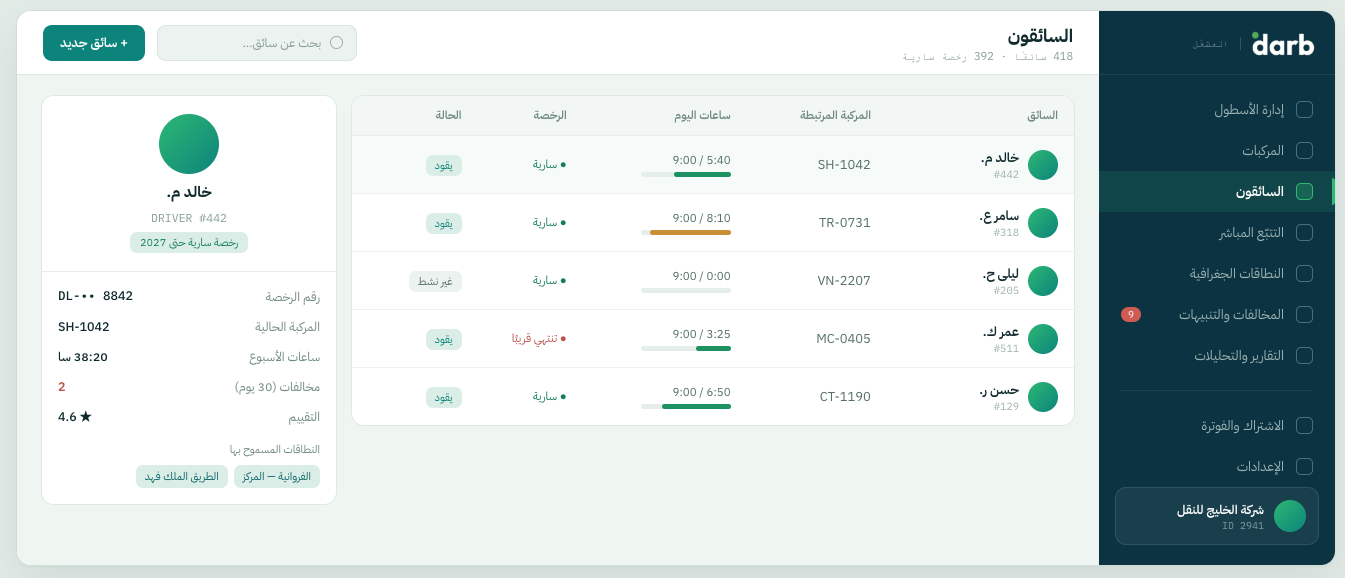Image resolution: width=1345 pixels, height=578 pixels.
Task: Open المخالفات والتنبيهات menu item
Action: [1217, 315]
